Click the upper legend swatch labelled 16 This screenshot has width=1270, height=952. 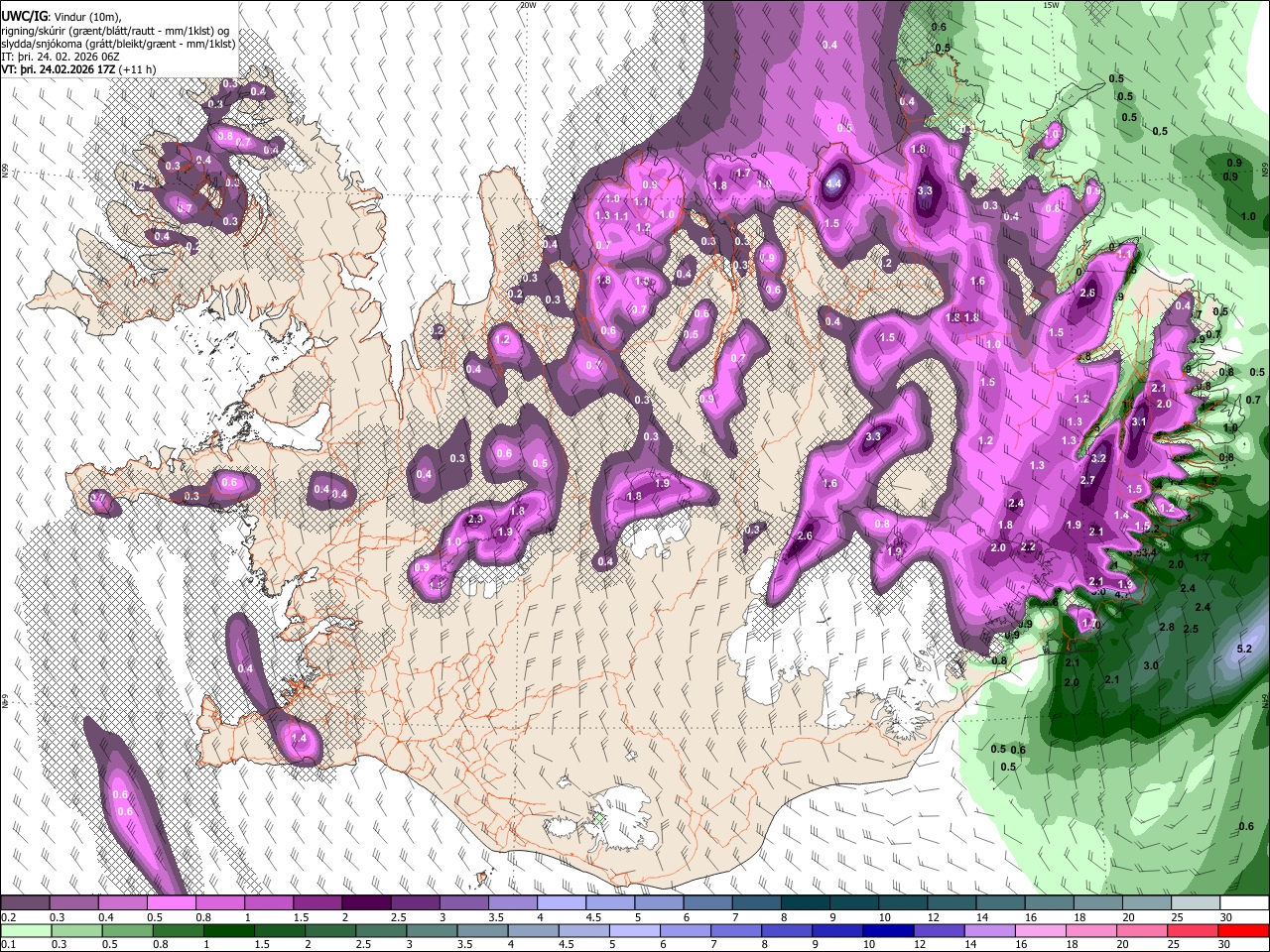pos(1049,903)
